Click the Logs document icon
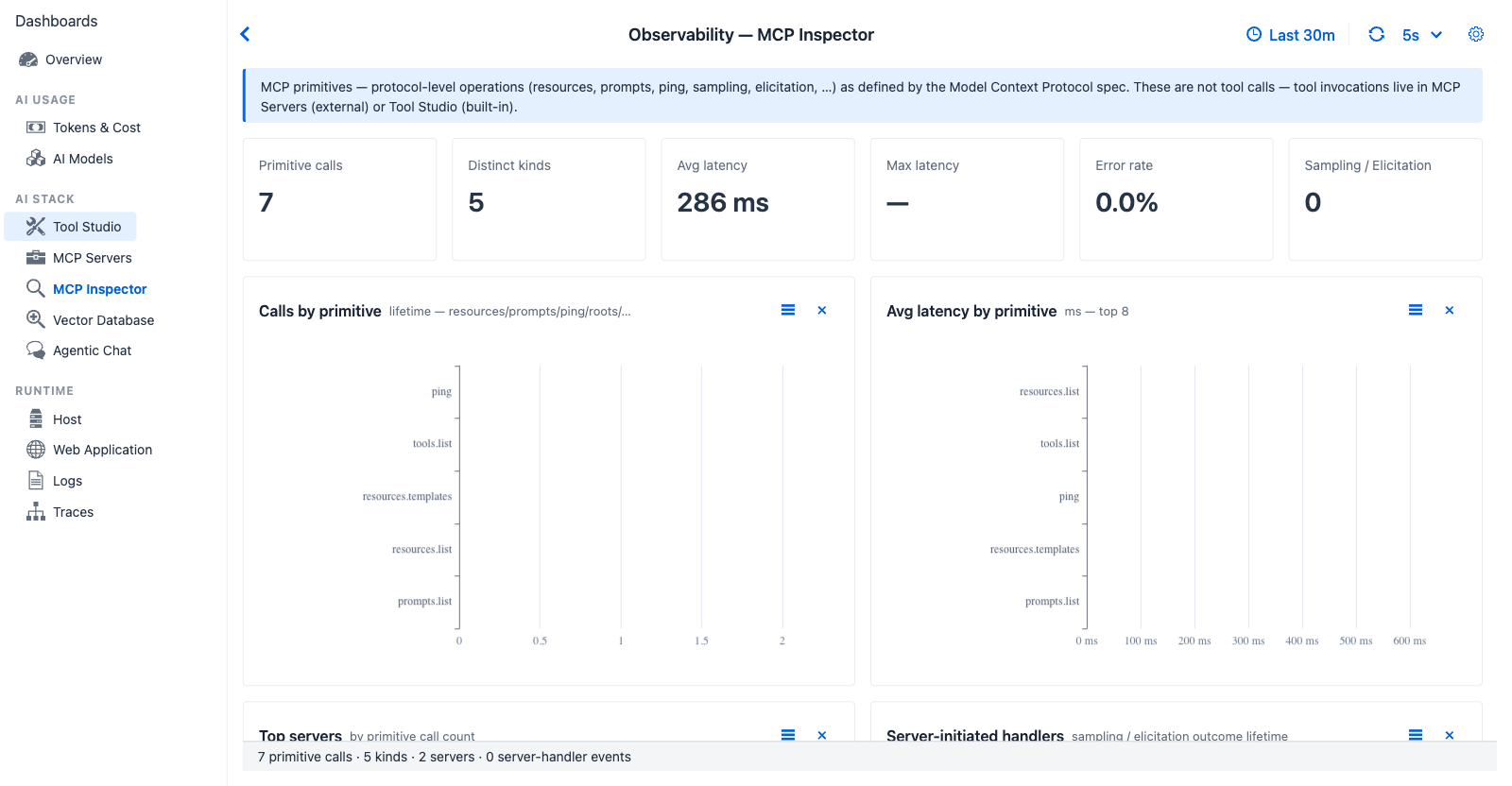This screenshot has height=786, width=1512. tap(36, 481)
